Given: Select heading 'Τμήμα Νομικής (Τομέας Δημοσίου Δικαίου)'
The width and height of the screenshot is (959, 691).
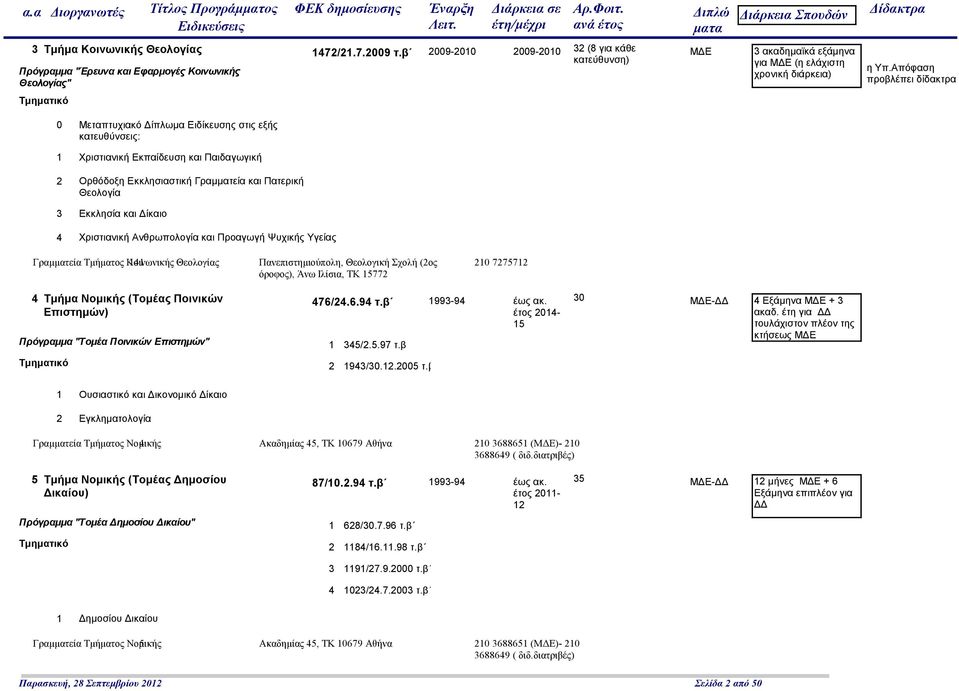Looking at the screenshot, I should click(x=135, y=486).
